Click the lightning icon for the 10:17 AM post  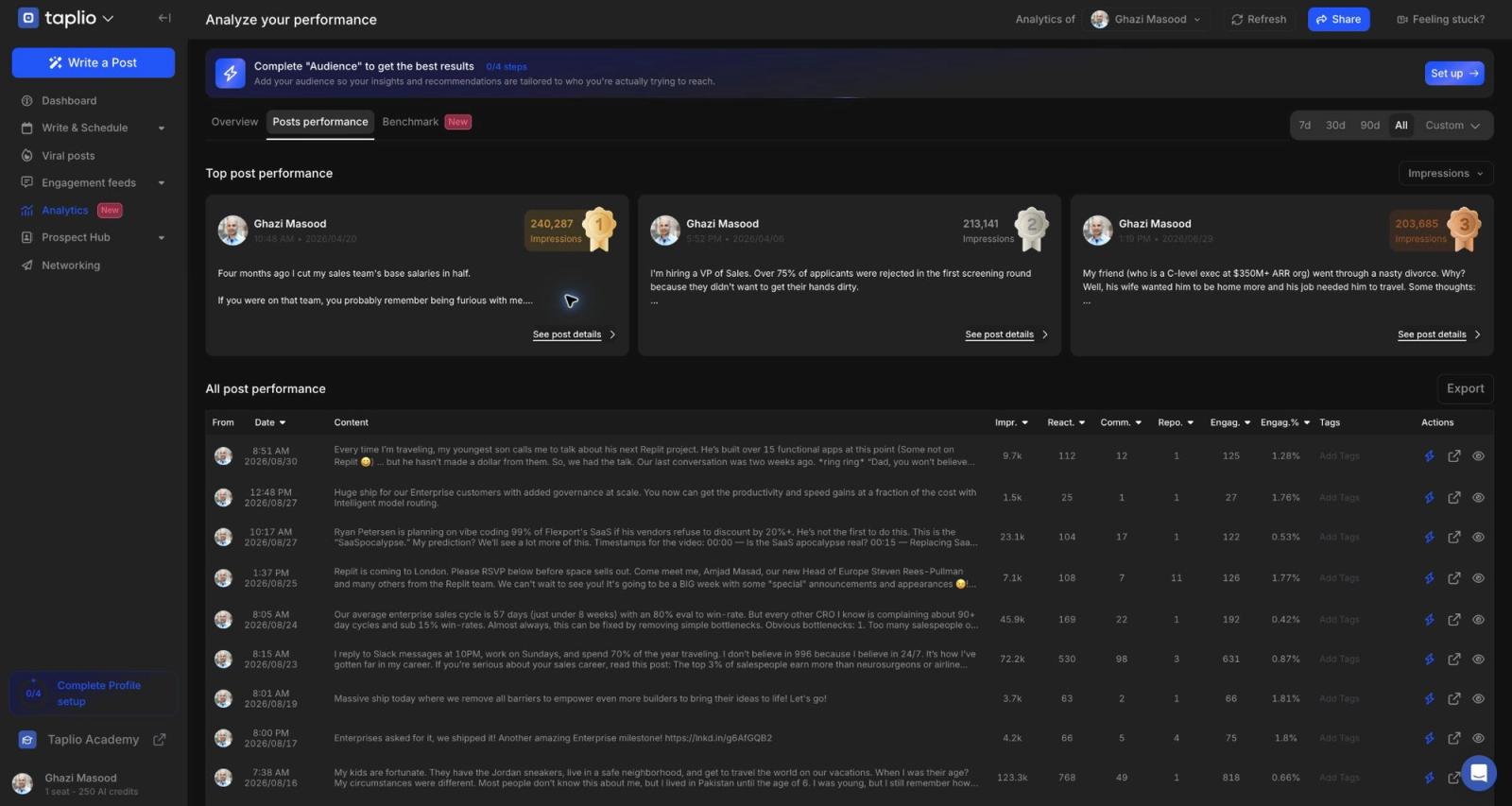(1429, 538)
